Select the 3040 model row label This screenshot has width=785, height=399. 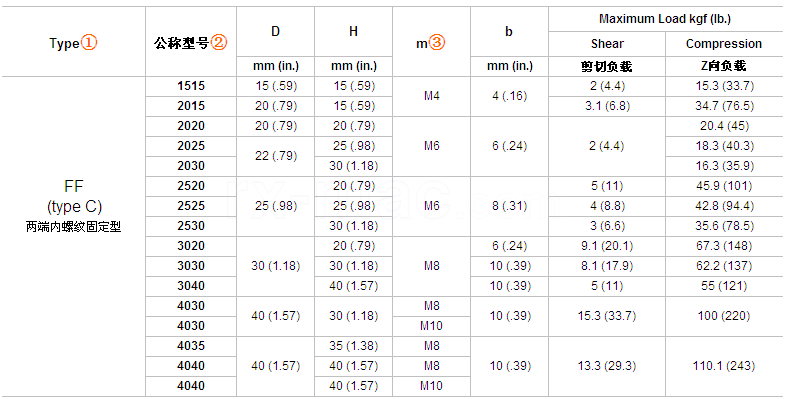[x=191, y=286]
